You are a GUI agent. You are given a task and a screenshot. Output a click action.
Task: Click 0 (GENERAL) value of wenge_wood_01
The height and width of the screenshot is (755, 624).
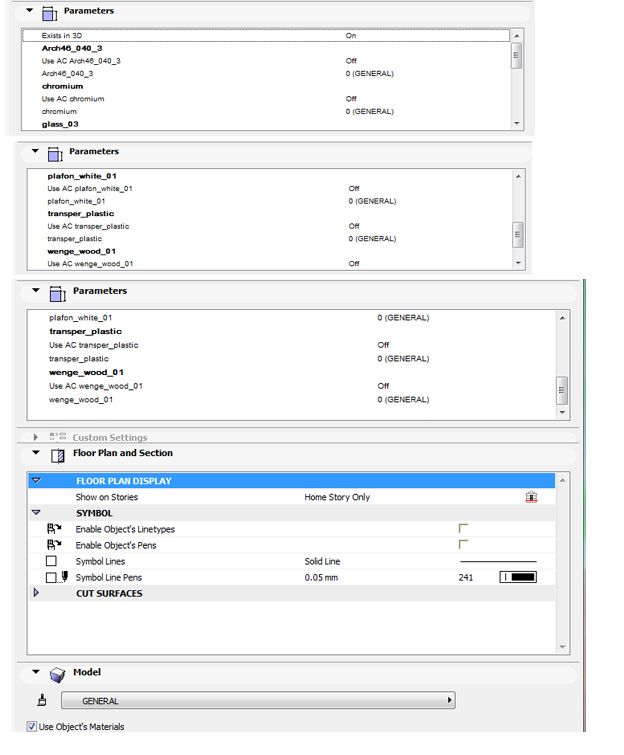(403, 399)
